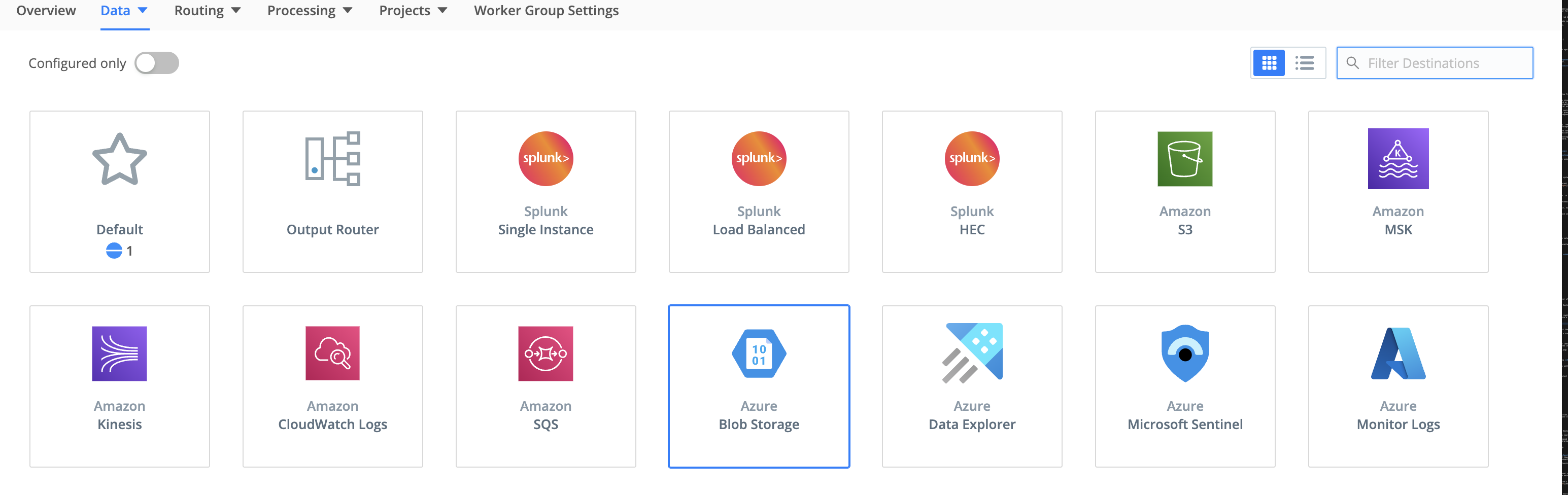Screen dimensions: 1568x495
Task: Click the Blob Storage label
Action: coord(759,424)
